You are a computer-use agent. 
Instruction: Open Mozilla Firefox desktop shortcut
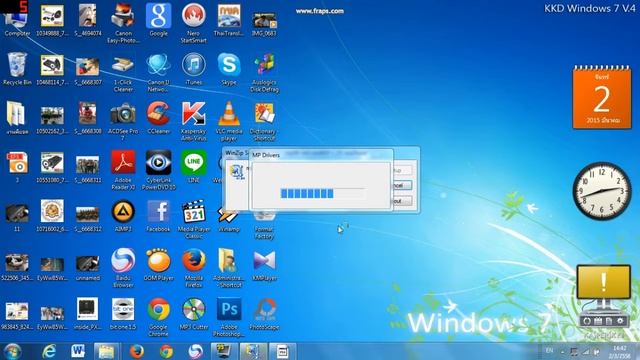[x=193, y=268]
